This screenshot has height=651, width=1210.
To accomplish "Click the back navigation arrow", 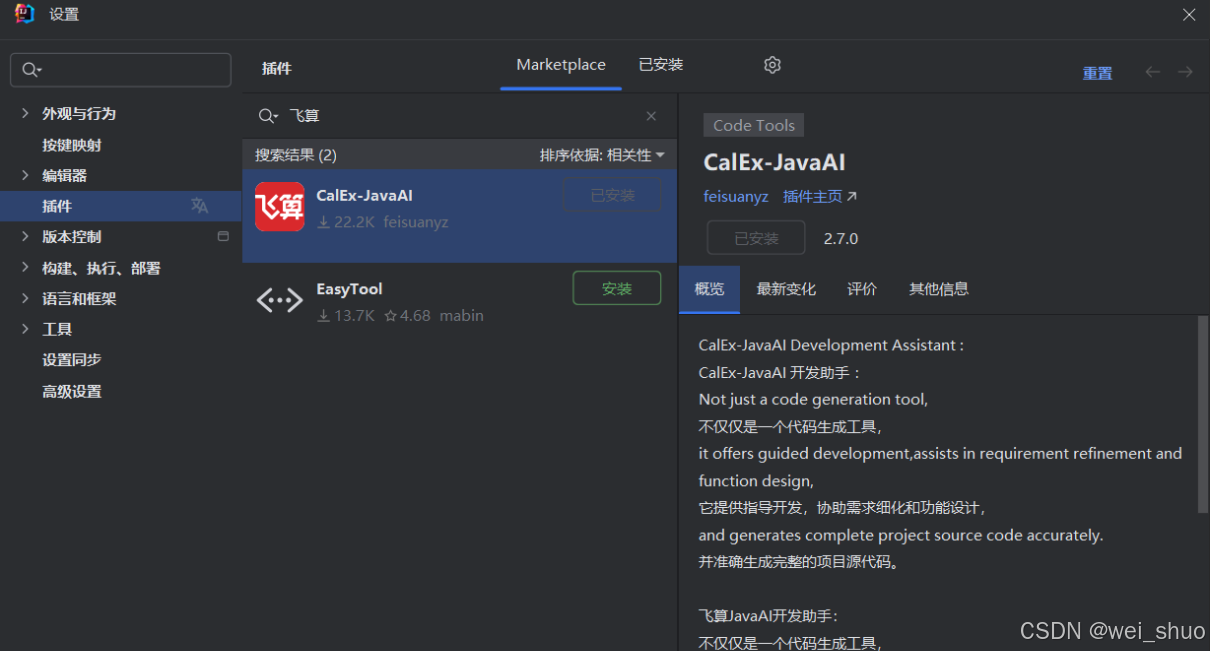I will (1153, 72).
